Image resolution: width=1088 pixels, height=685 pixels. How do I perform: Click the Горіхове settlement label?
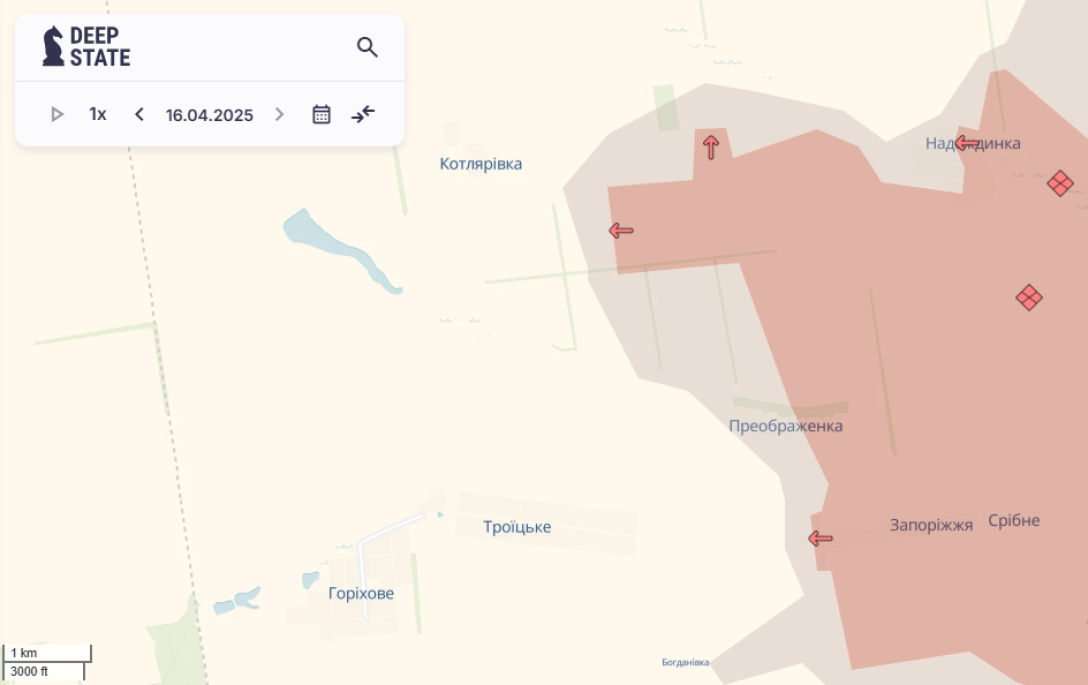(x=361, y=593)
